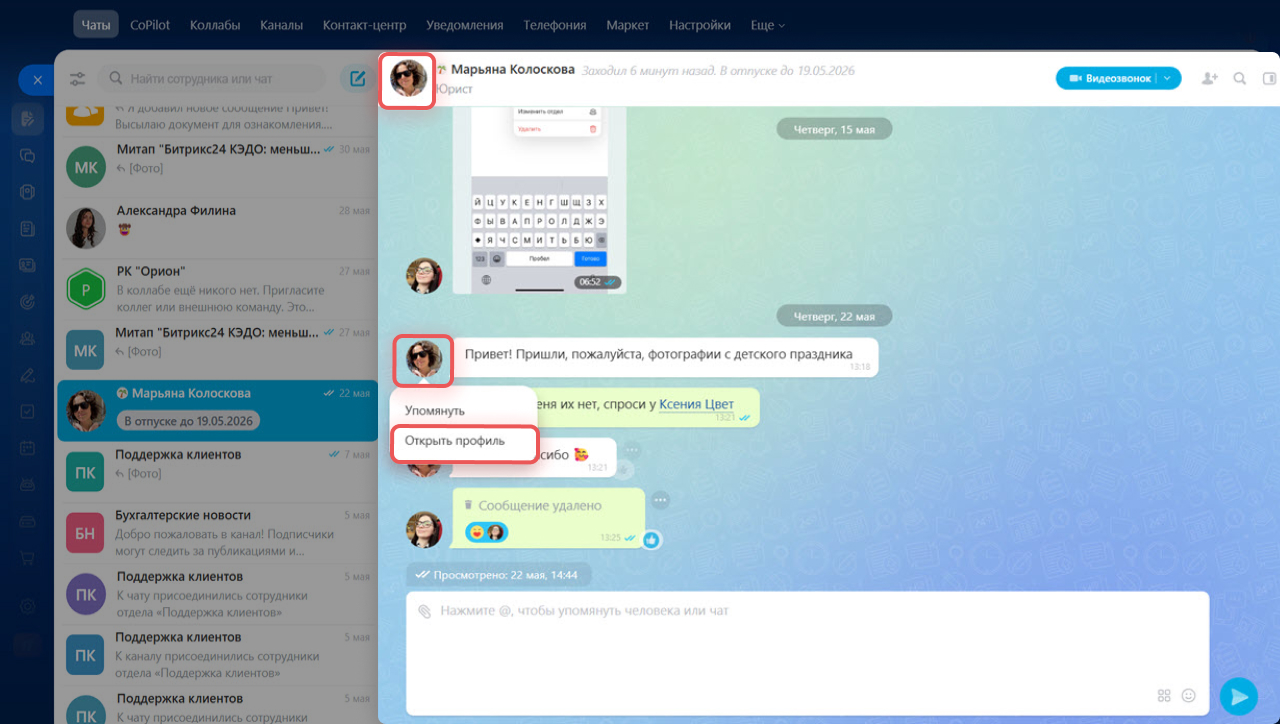1280x724 pixels.
Task: Send the message with the arrow button
Action: (1239, 696)
